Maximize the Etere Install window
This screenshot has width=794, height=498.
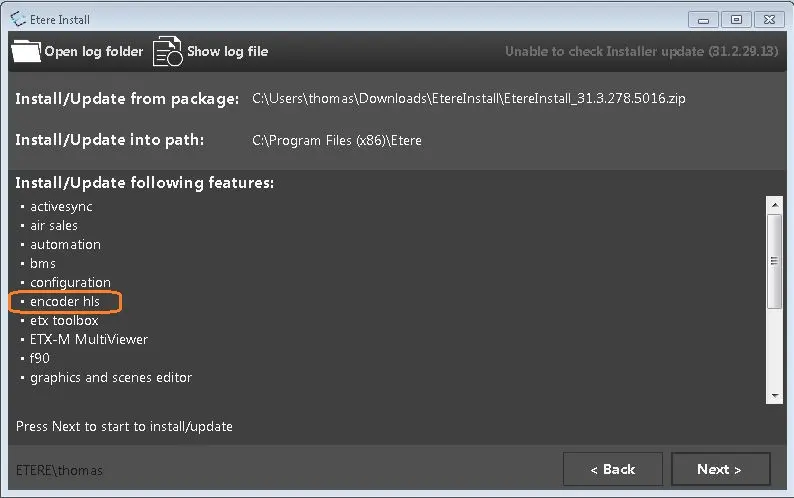coord(736,18)
